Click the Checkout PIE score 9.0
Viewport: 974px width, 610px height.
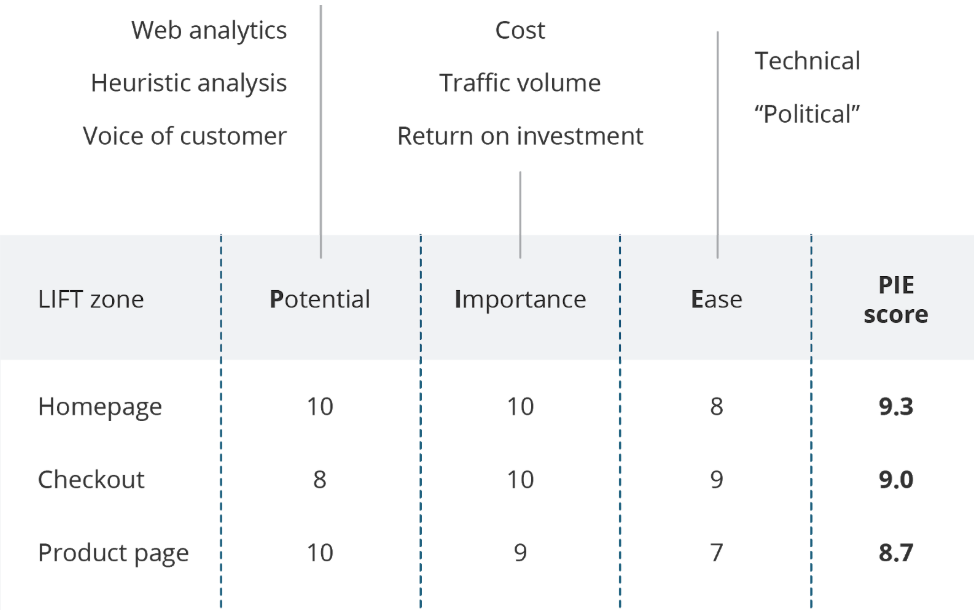(x=896, y=480)
